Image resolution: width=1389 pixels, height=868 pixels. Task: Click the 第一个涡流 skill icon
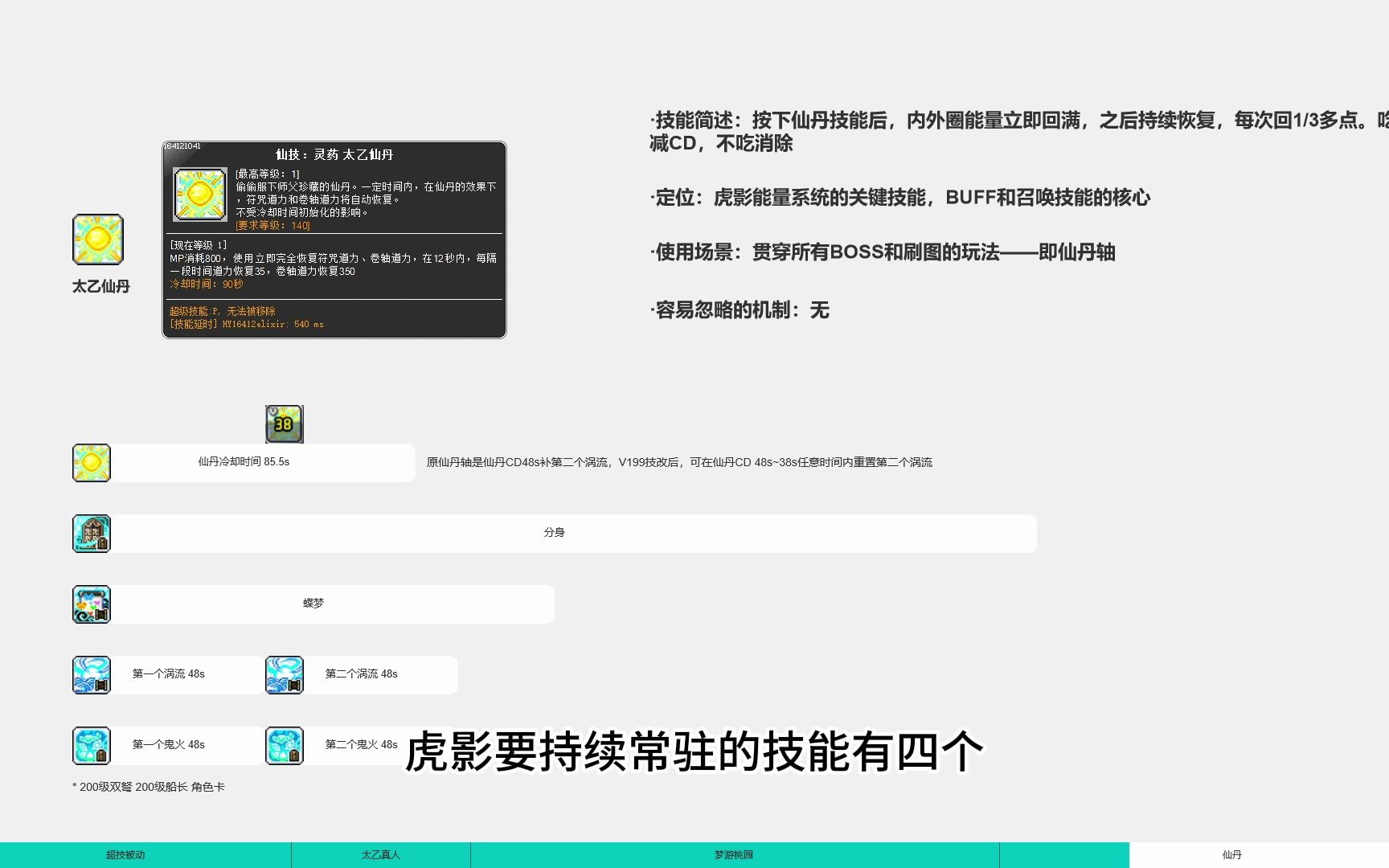click(x=92, y=675)
